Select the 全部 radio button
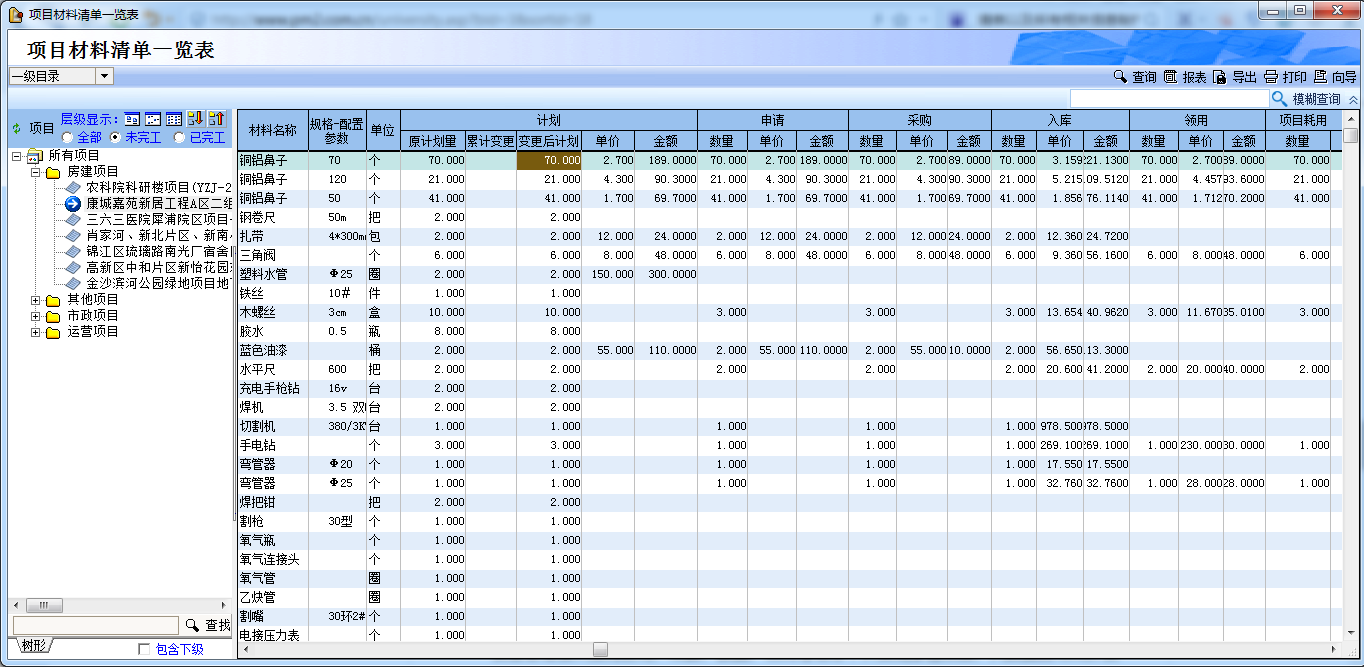This screenshot has height=667, width=1364. tap(67, 137)
